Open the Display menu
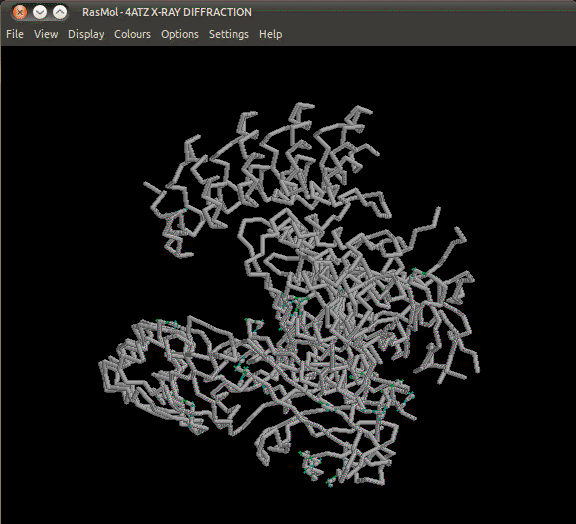 (86, 34)
